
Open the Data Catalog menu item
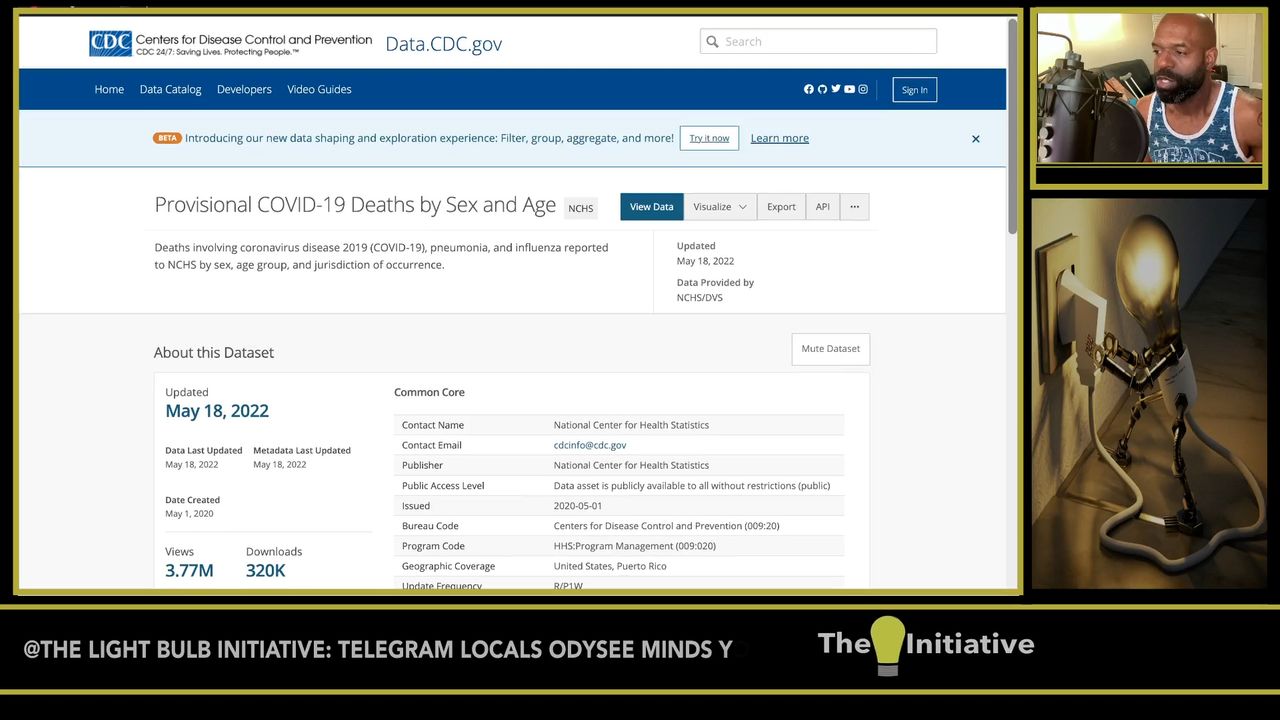pyautogui.click(x=170, y=90)
